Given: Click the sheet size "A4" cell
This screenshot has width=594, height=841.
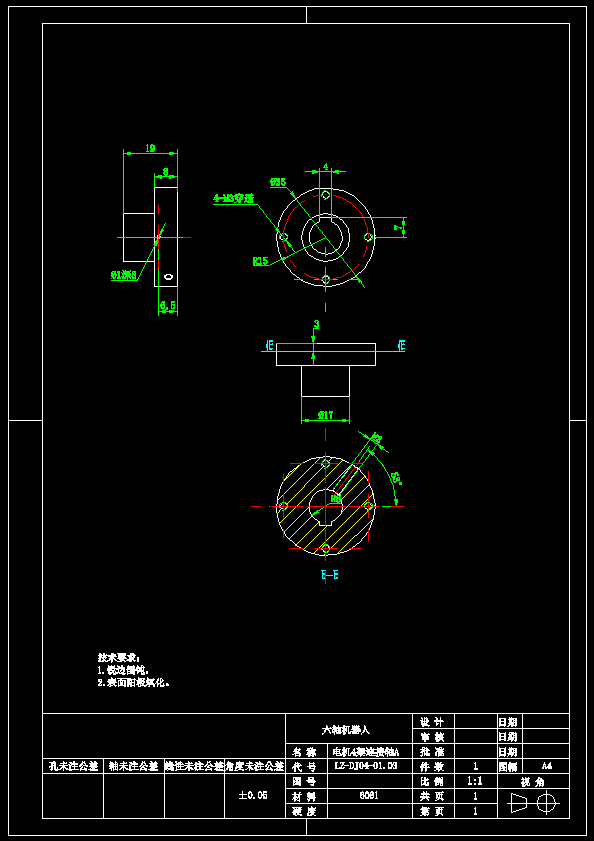Looking at the screenshot, I should coord(546,766).
